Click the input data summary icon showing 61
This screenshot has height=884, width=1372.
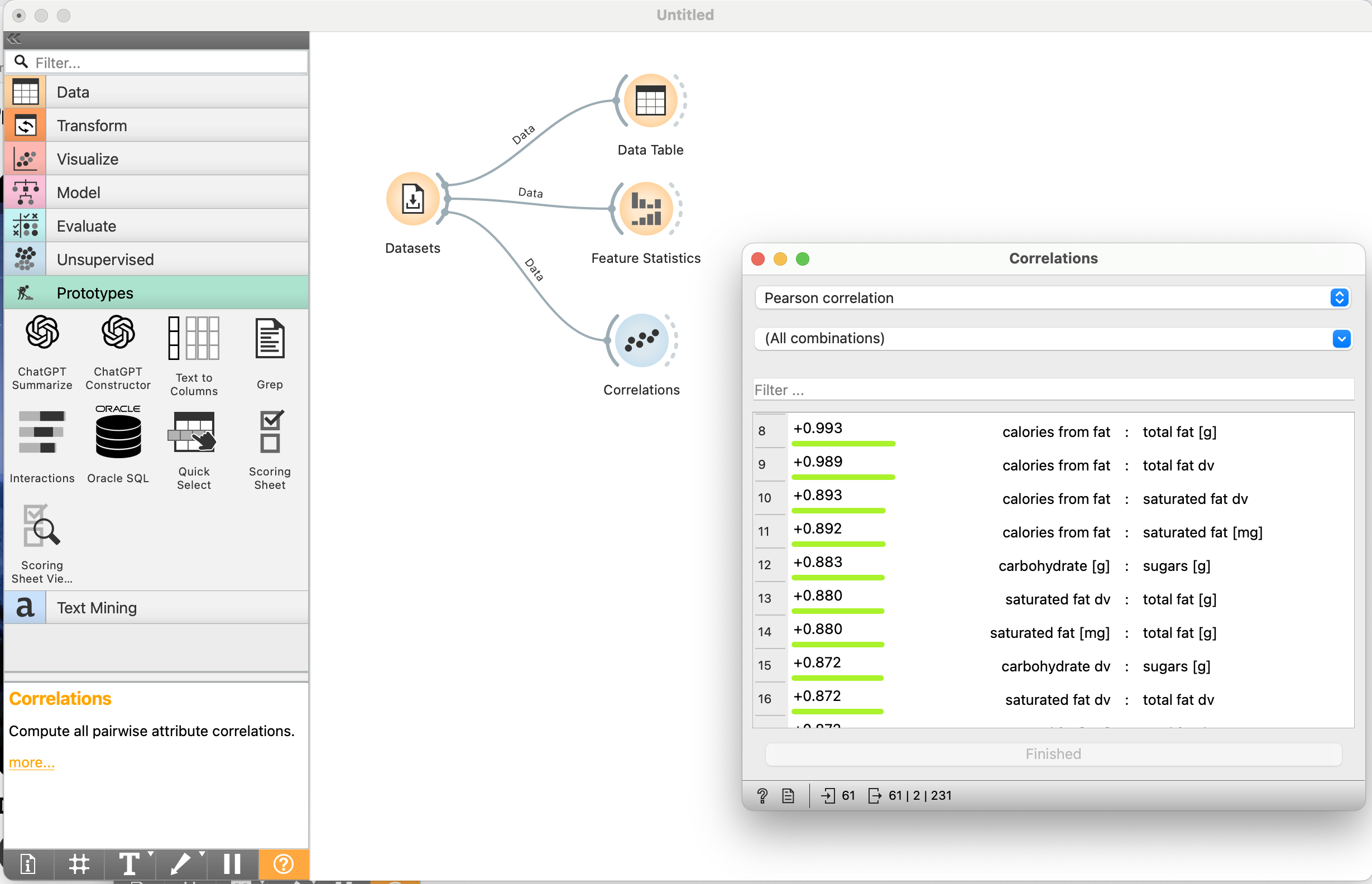click(838, 796)
